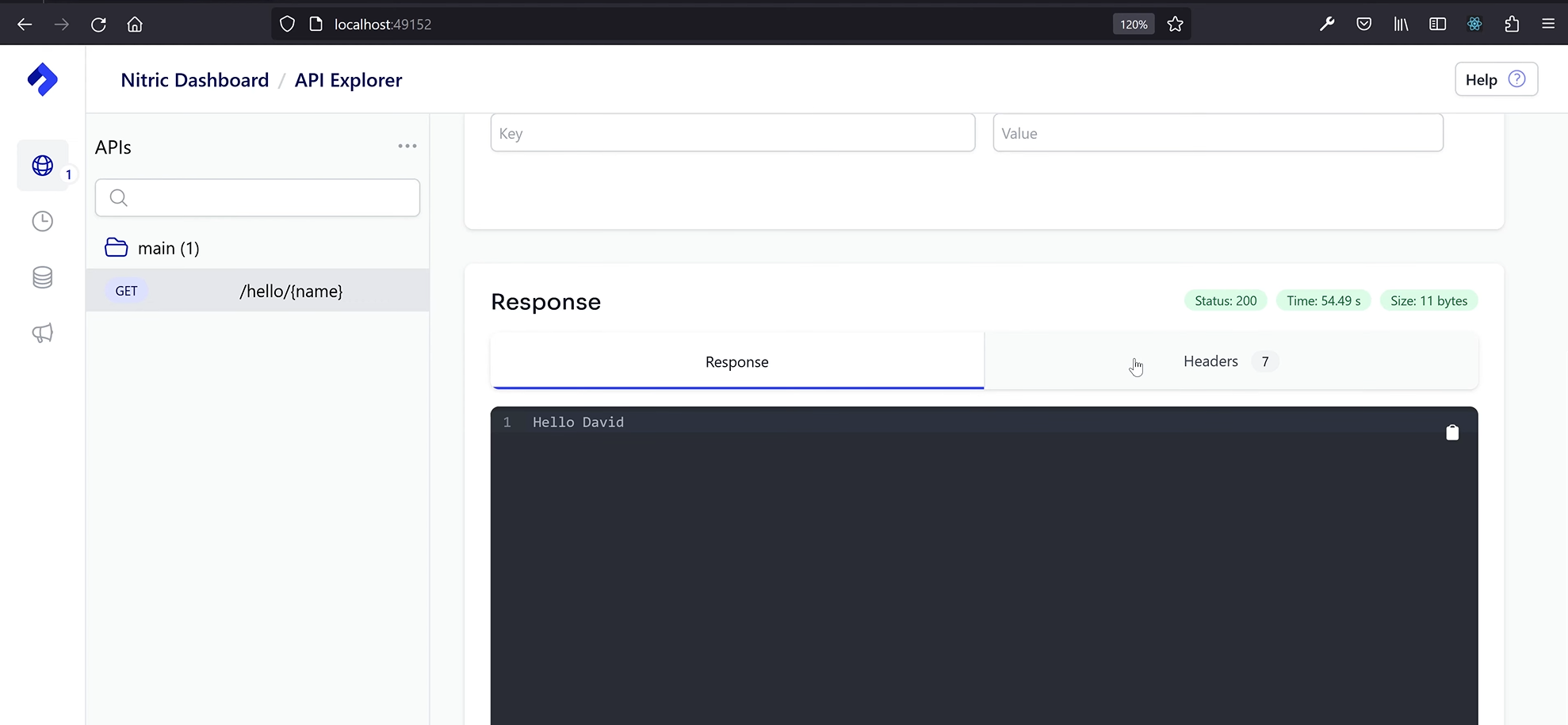Click the Help button
Viewport: 1568px width, 725px height.
(x=1495, y=79)
